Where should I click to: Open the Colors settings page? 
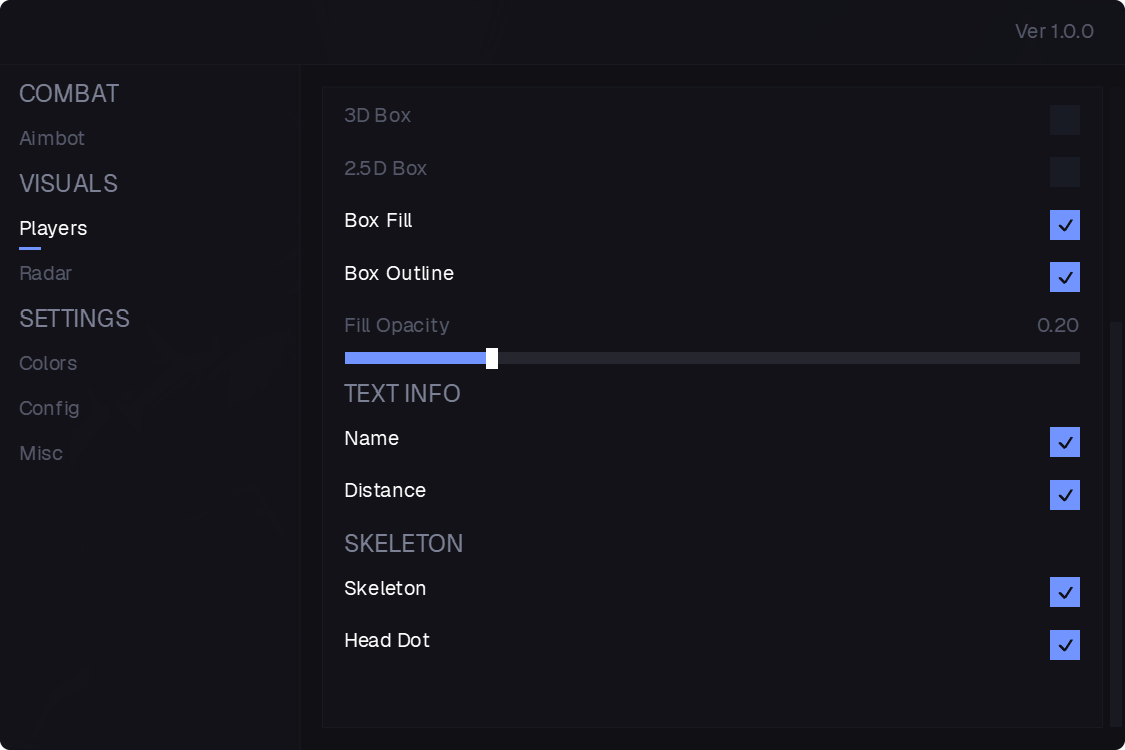coord(48,363)
